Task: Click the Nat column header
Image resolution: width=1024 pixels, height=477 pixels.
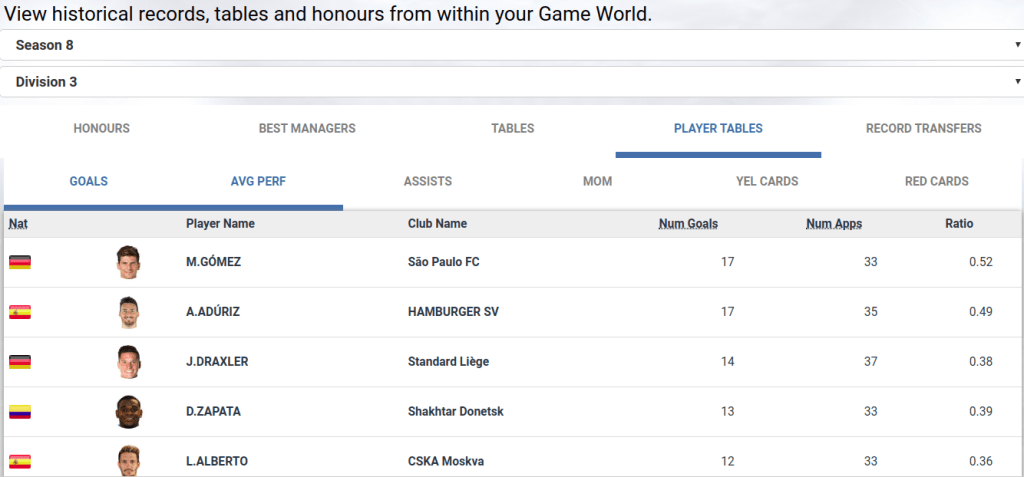Action: click(18, 224)
